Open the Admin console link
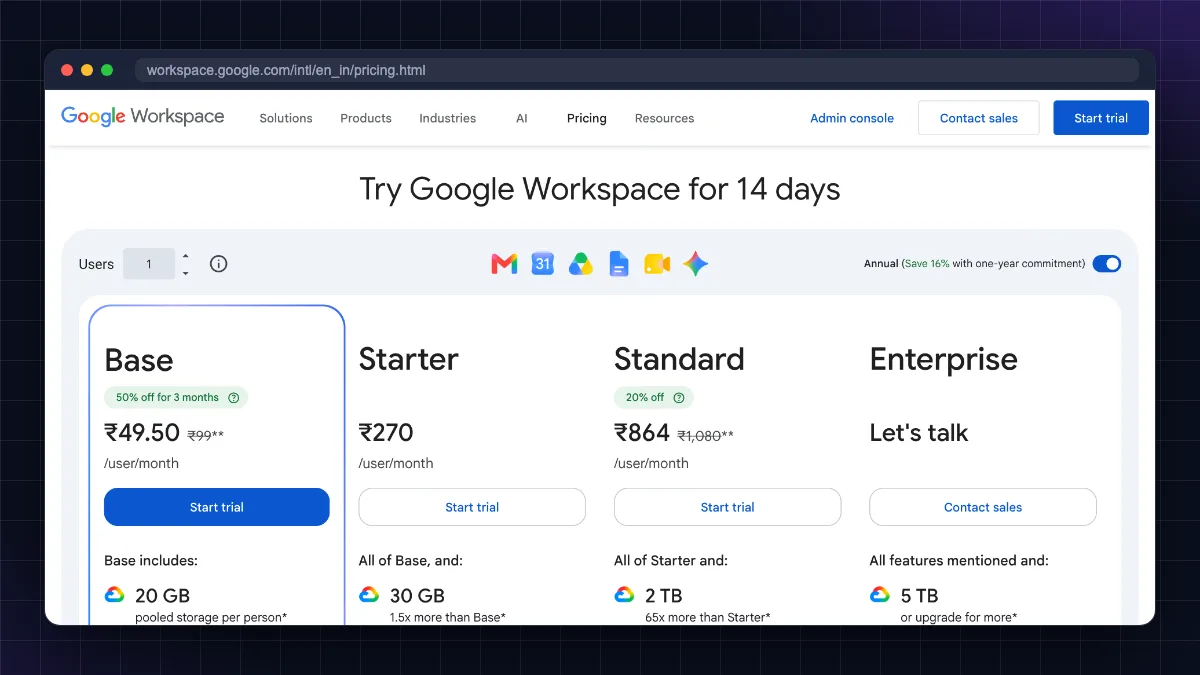Viewport: 1200px width, 675px height. (852, 118)
